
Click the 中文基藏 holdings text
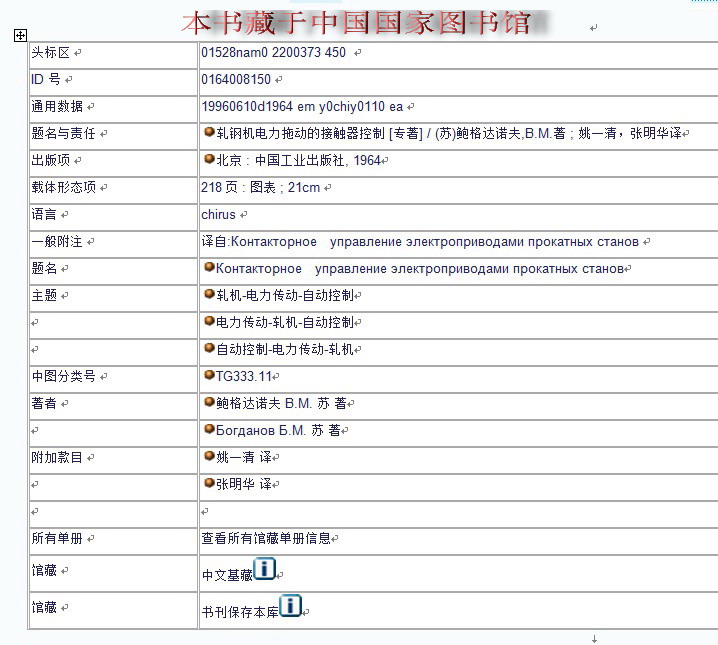[227, 575]
